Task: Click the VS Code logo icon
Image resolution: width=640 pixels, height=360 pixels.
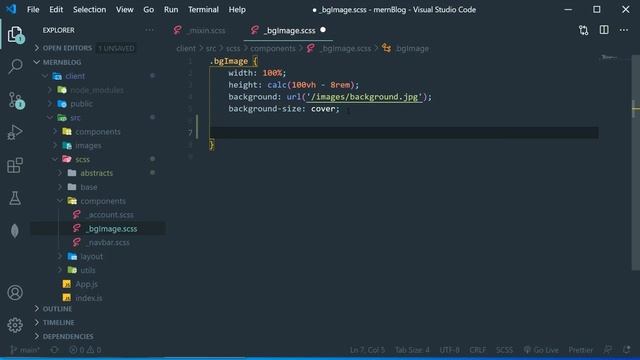Action: click(11, 9)
